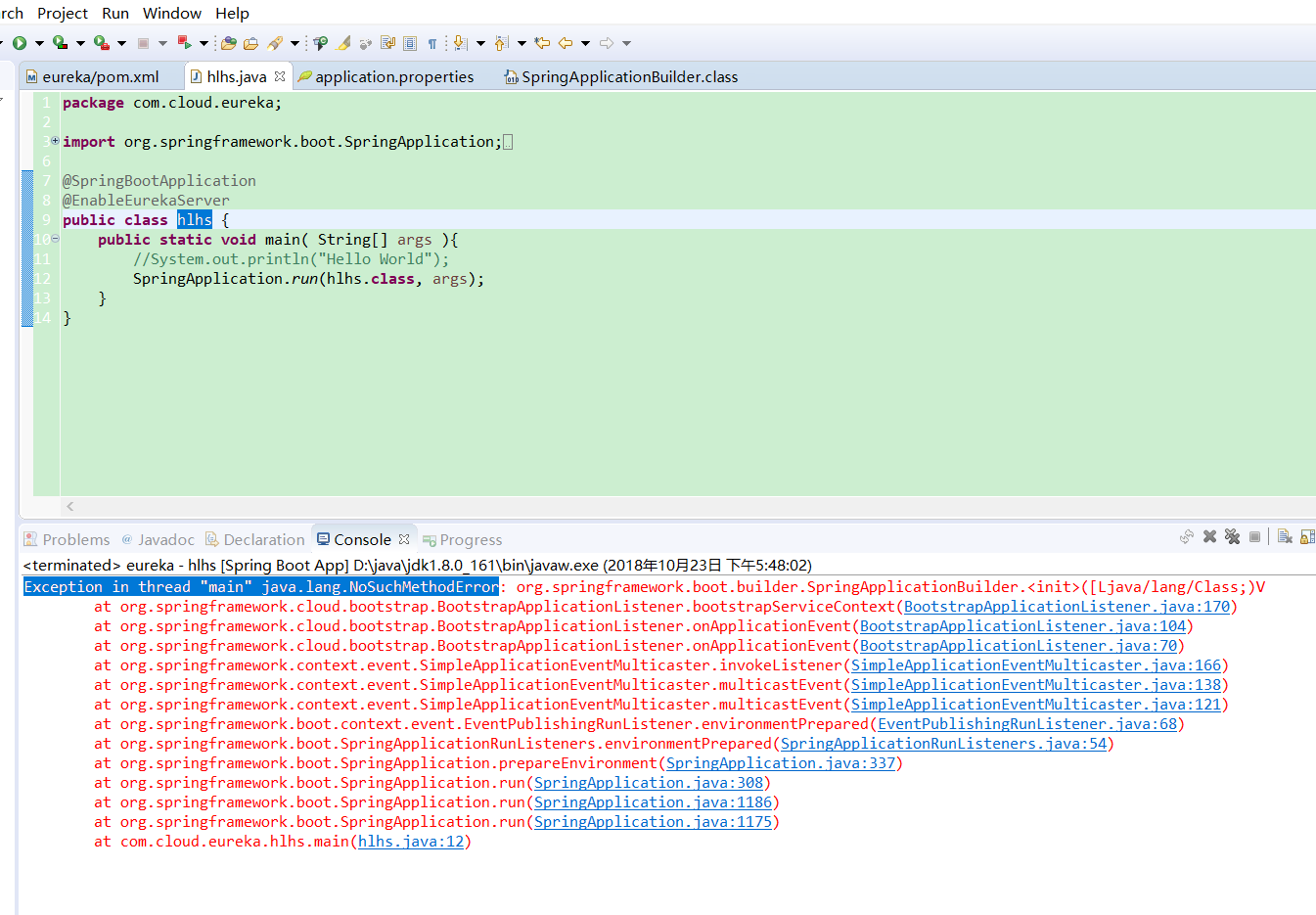Click the Open Type icon

click(x=229, y=43)
